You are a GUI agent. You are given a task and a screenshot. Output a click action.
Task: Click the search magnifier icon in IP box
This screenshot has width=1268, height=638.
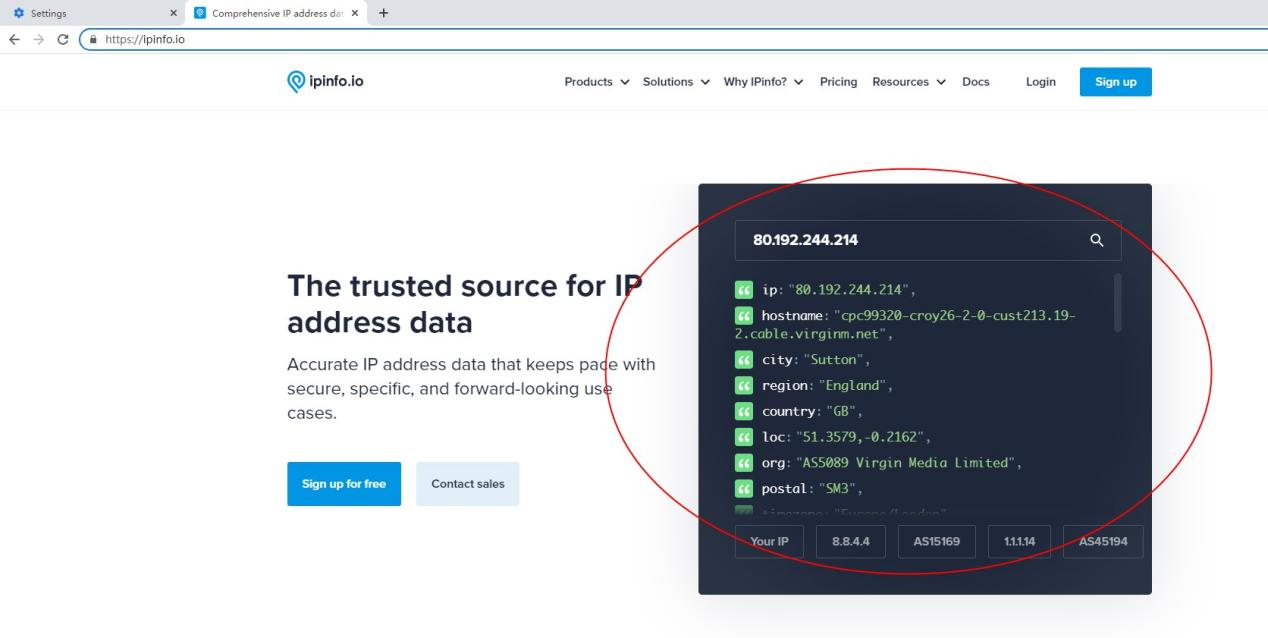(x=1097, y=240)
